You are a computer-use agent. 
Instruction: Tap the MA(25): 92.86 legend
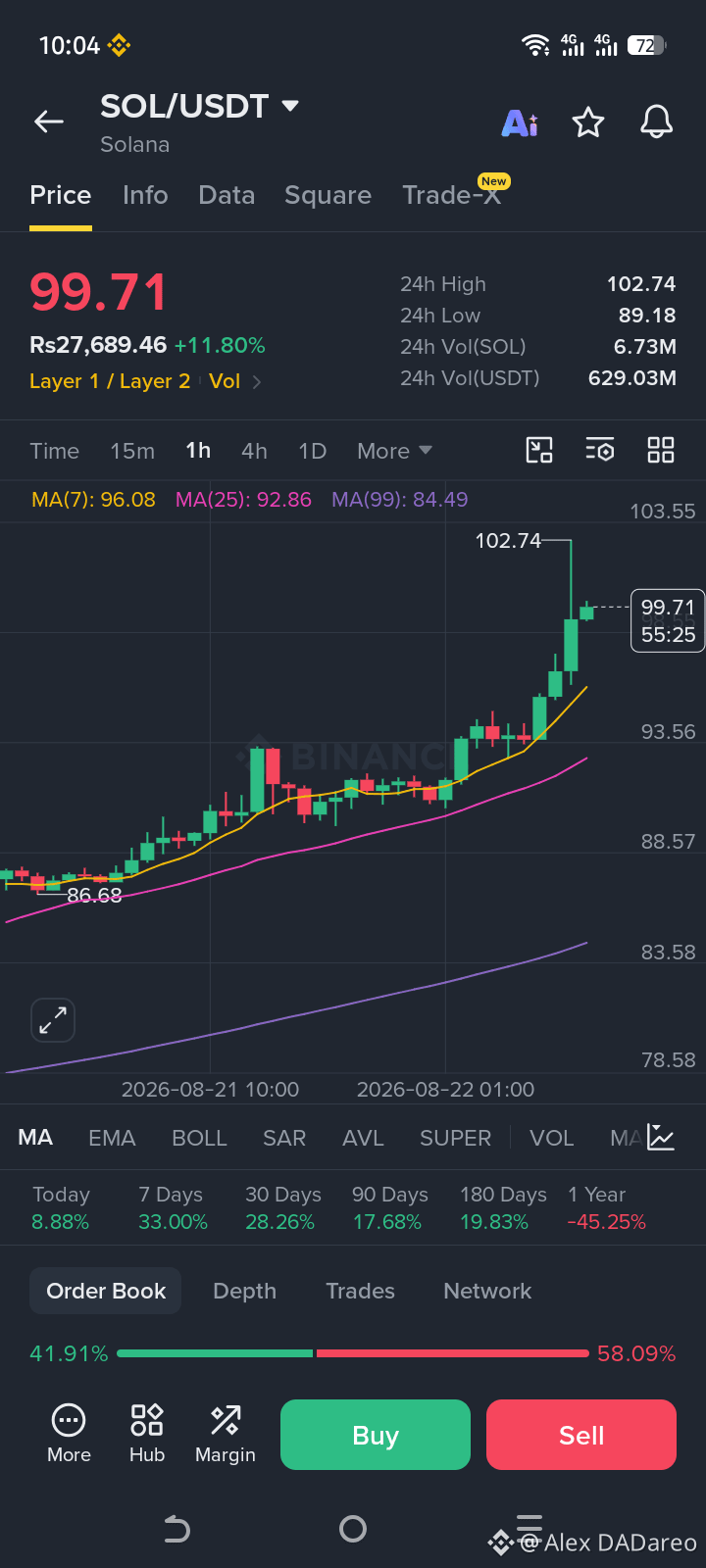tap(243, 500)
